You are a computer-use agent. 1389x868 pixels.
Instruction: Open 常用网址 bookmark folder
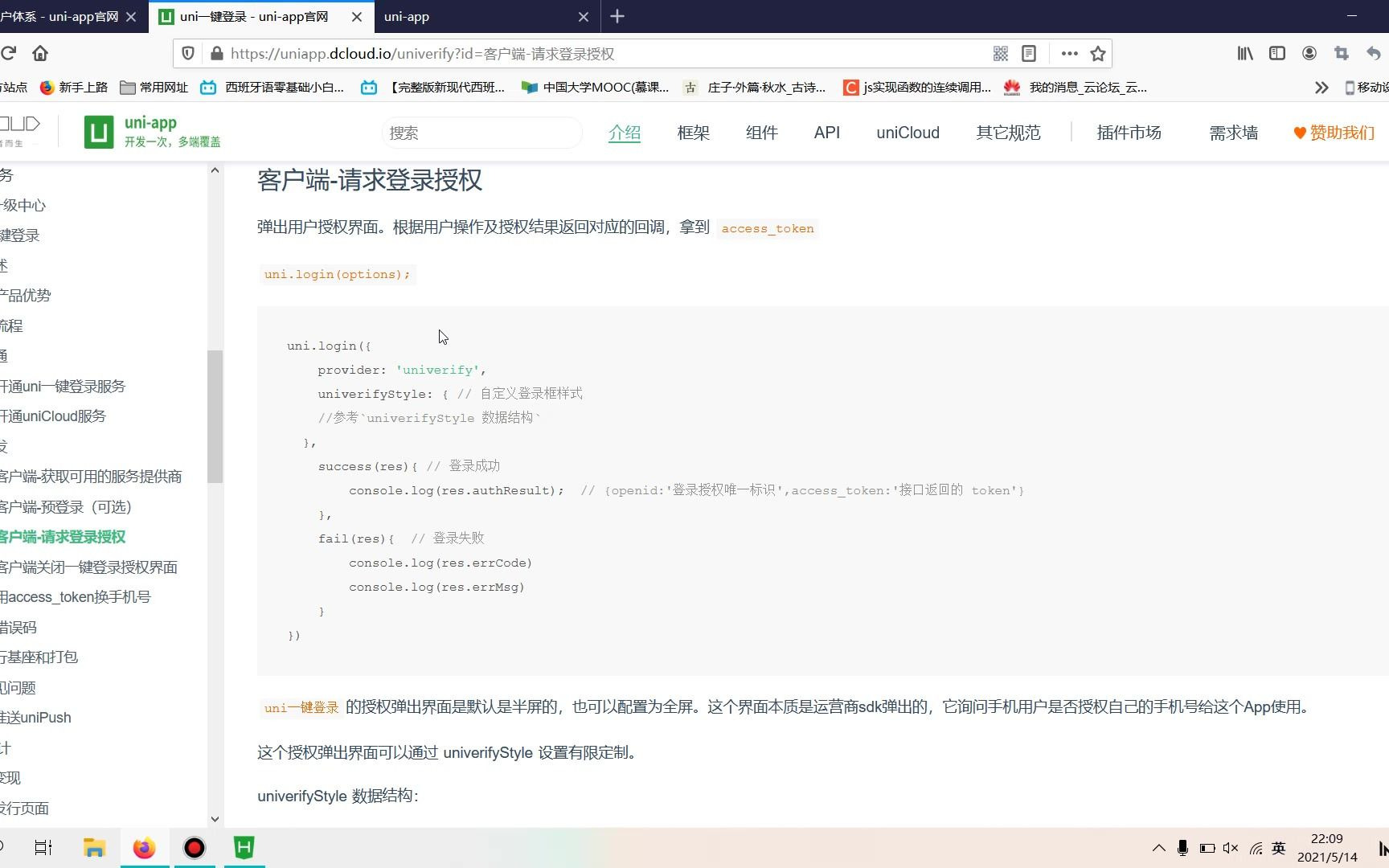154,88
